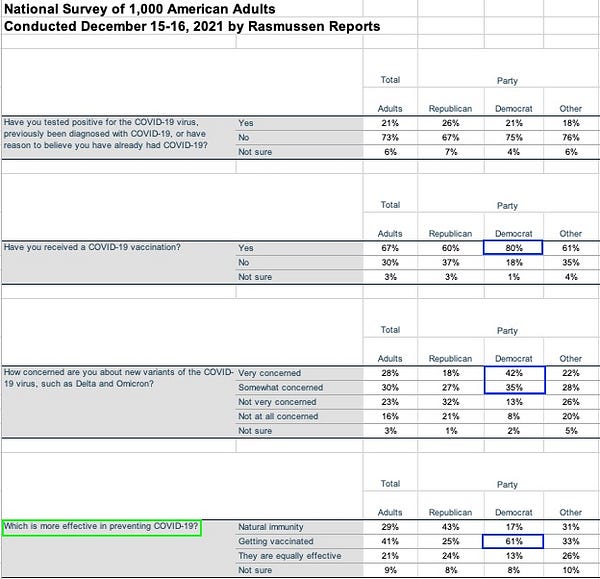Select the 24% Republican 'equally effective' cell
This screenshot has height=579, width=600.
(x=450, y=556)
